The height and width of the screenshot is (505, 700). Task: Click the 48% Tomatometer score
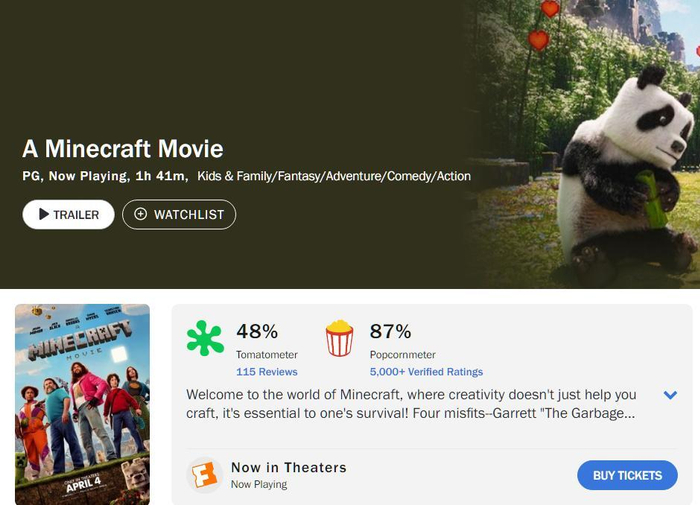click(257, 331)
